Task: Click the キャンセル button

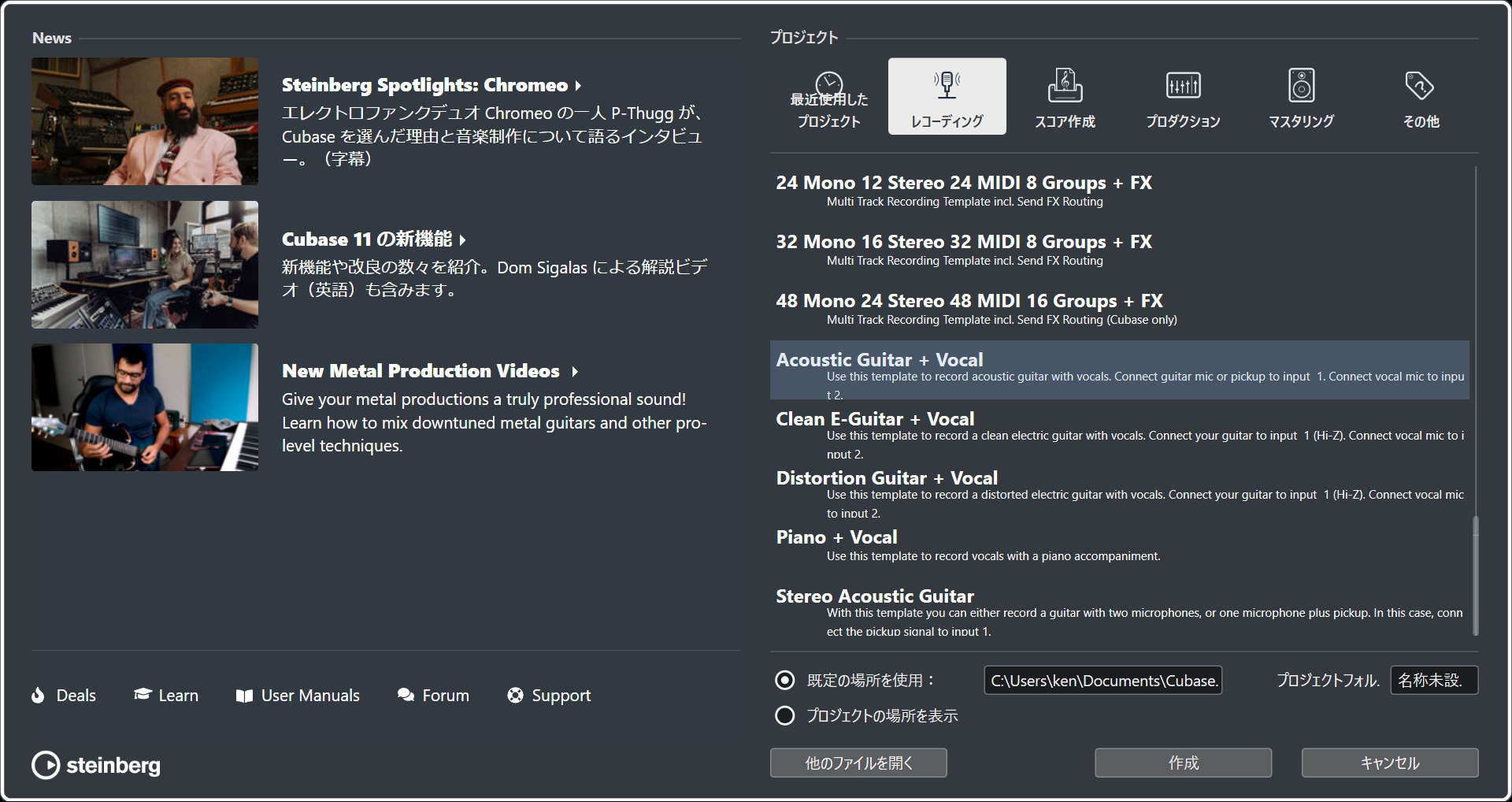Action: (1390, 763)
